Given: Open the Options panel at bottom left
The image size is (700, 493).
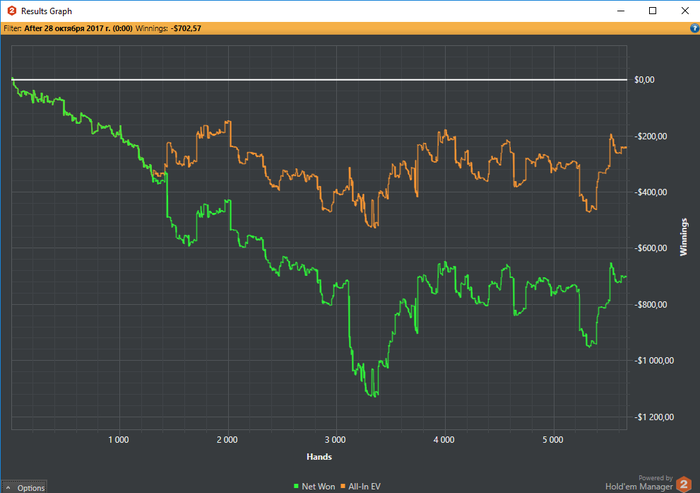Looking at the screenshot, I should 24,488.
